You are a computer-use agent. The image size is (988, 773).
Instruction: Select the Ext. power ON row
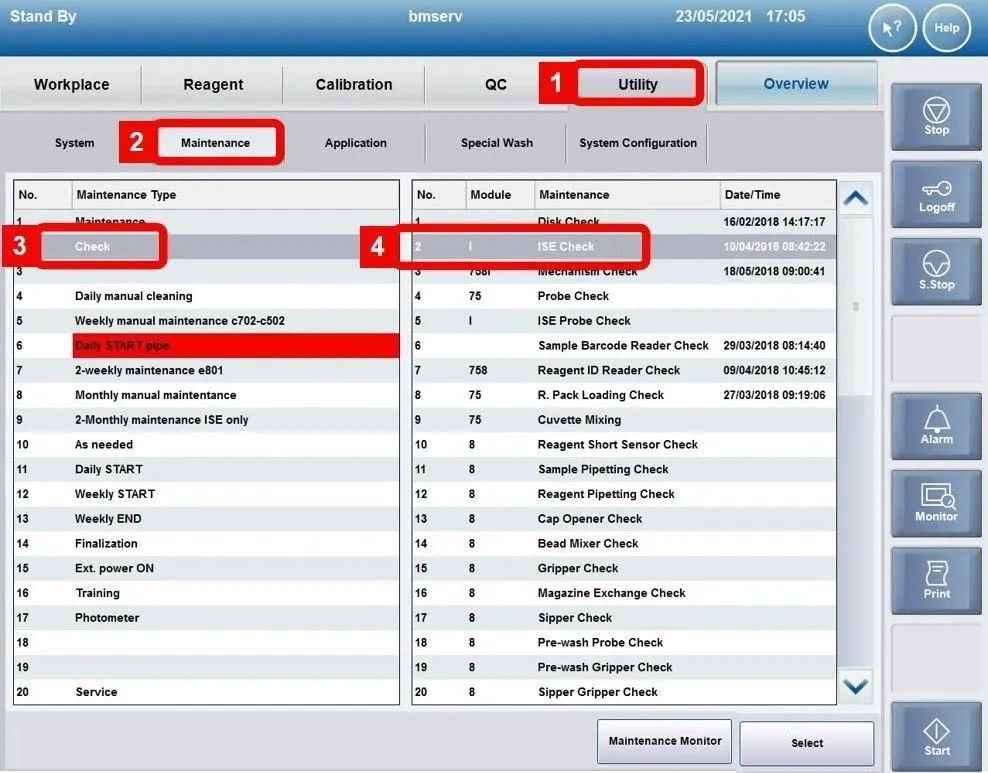(207, 568)
